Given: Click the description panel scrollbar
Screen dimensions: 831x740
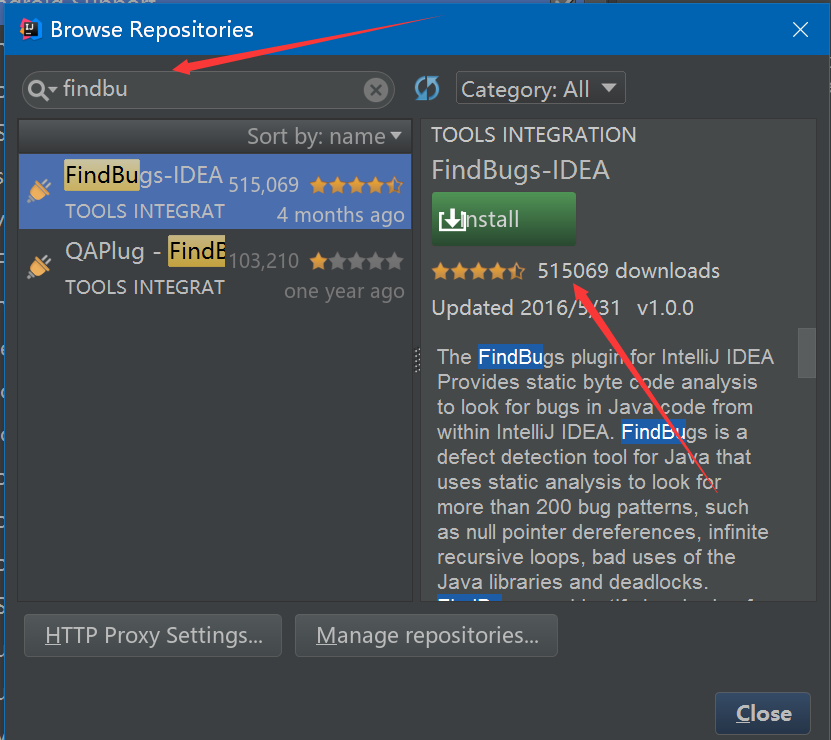Looking at the screenshot, I should coord(807,353).
